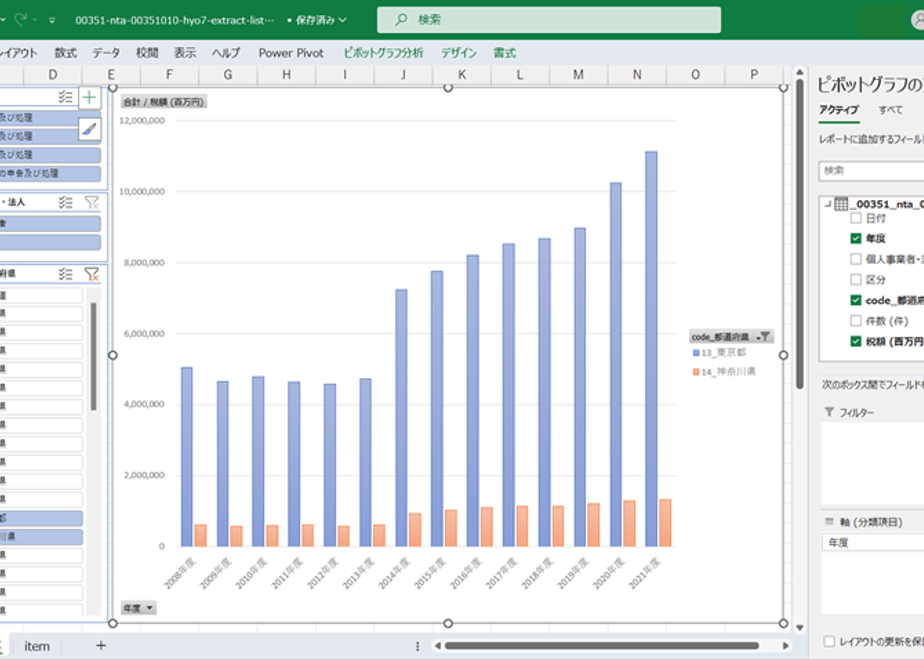Screen dimensions: 924x660
Task: Select the first 及び処理 slicer item
Action: click(50, 117)
